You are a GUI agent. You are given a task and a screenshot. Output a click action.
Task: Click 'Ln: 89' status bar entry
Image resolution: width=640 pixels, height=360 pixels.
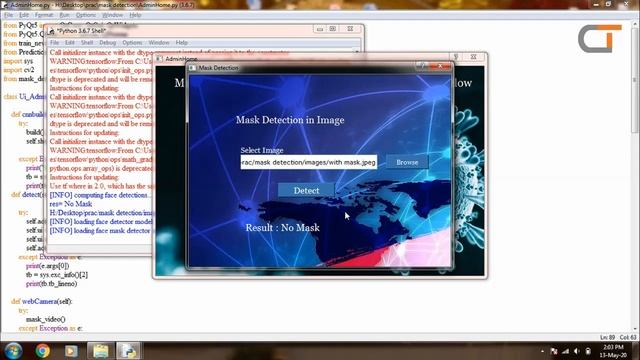coord(607,338)
